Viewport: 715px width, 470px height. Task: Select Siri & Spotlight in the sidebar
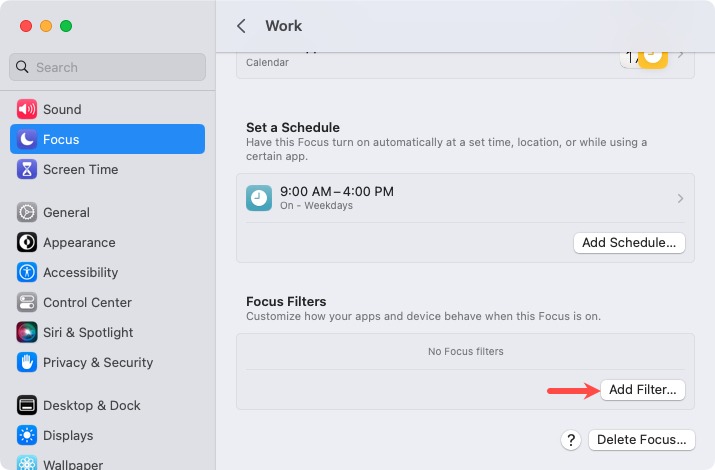[x=107, y=332]
